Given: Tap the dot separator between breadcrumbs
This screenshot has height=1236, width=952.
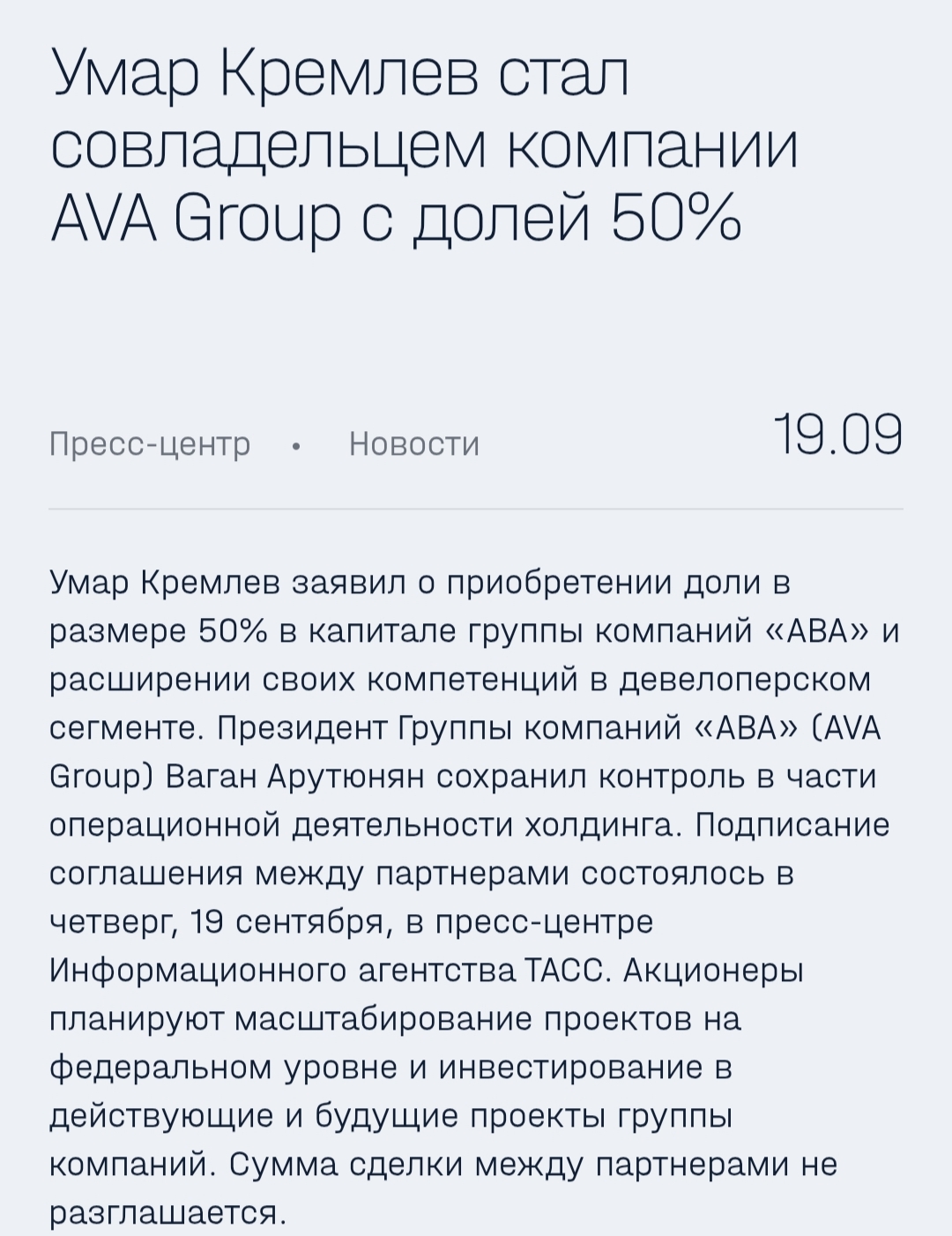Looking at the screenshot, I should [297, 446].
